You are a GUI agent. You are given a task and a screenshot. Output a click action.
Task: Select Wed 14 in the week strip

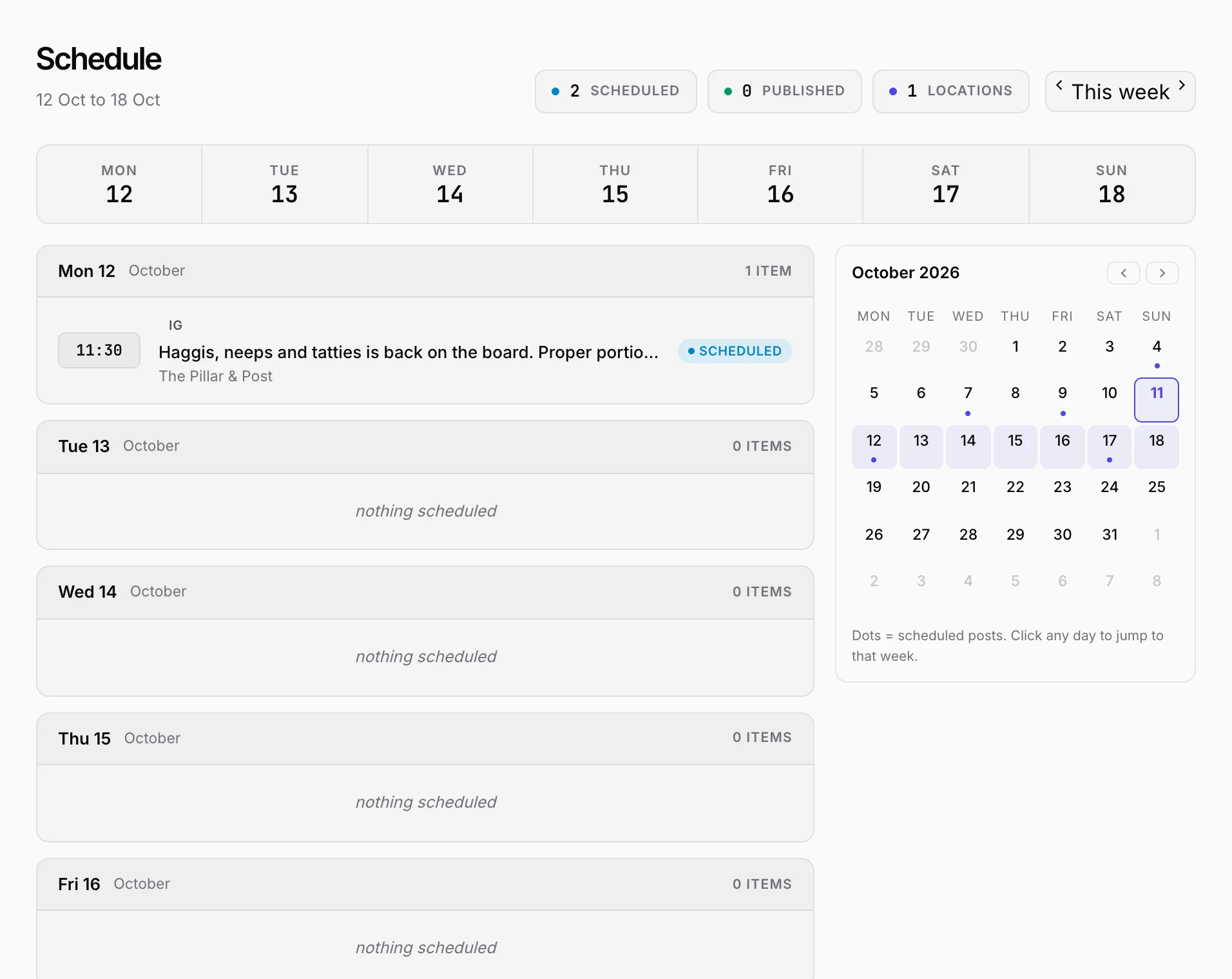(450, 185)
